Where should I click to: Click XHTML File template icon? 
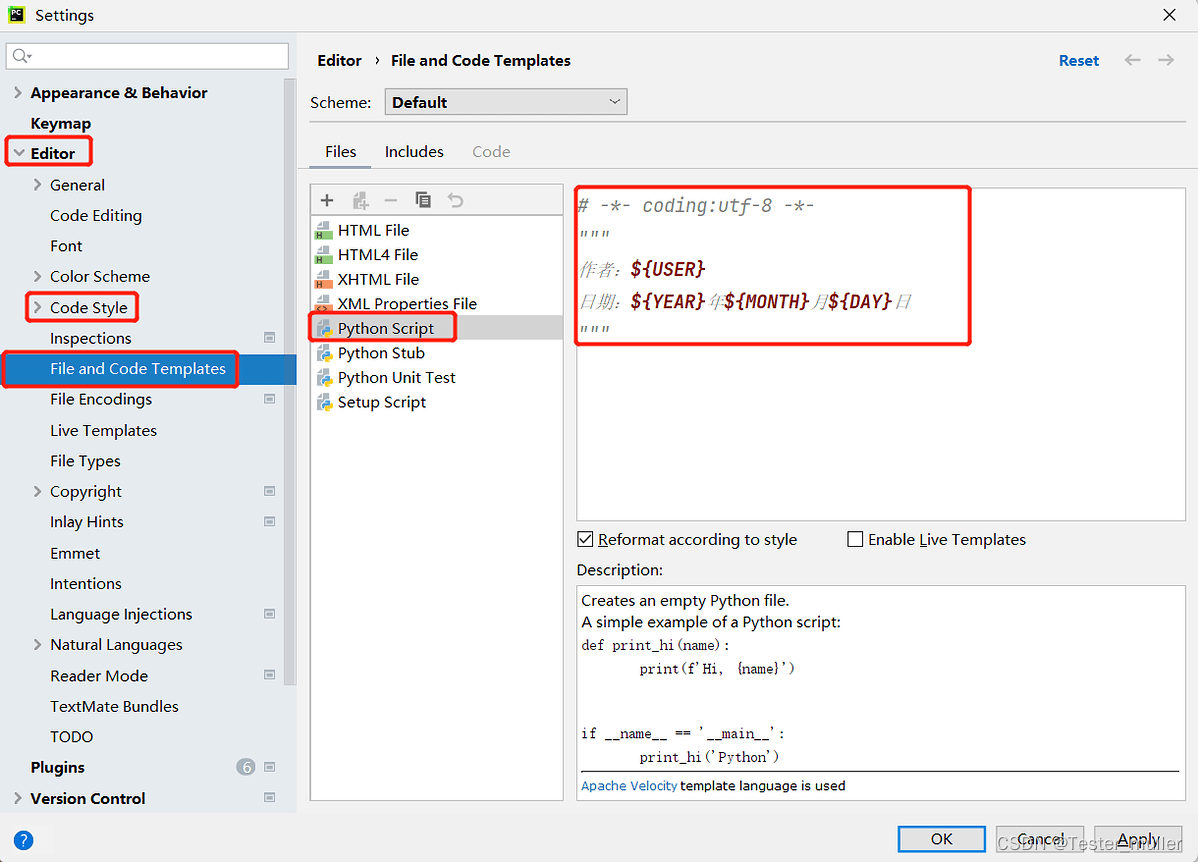pyautogui.click(x=324, y=279)
